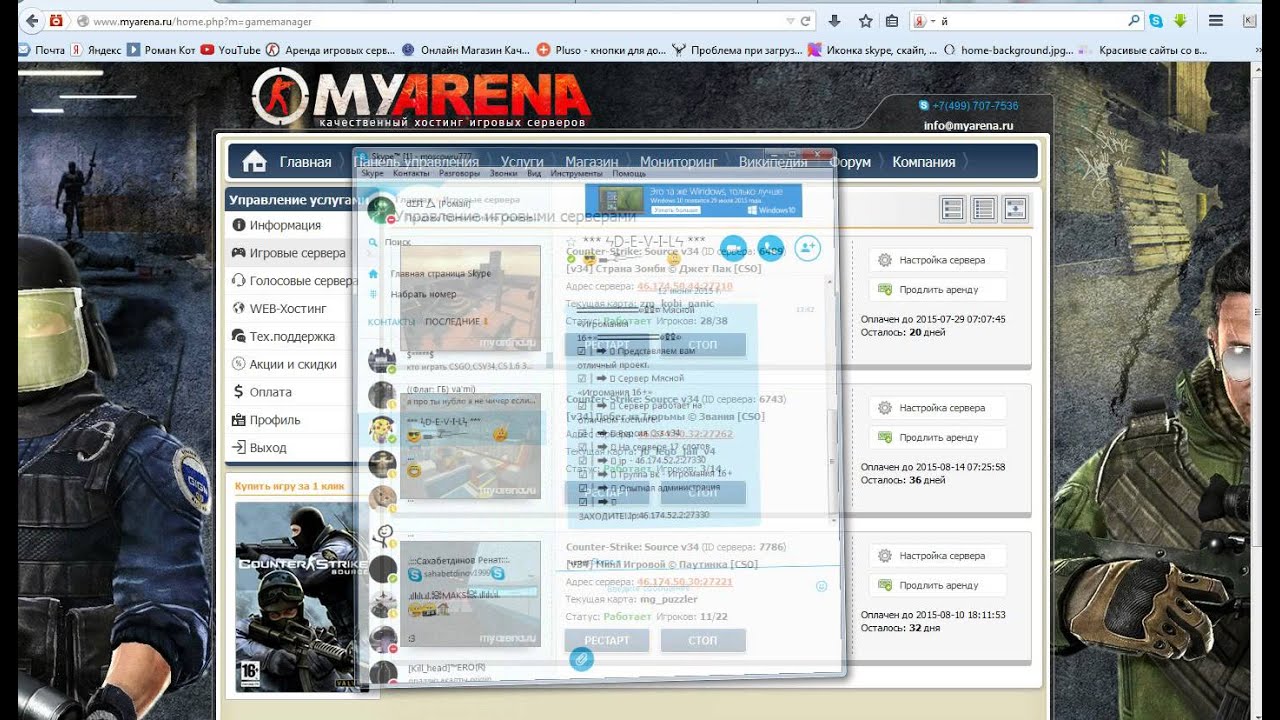This screenshot has width=1280, height=720.
Task: Click Настройка сервера for server expiring 2015-07-29
Action: click(936, 260)
